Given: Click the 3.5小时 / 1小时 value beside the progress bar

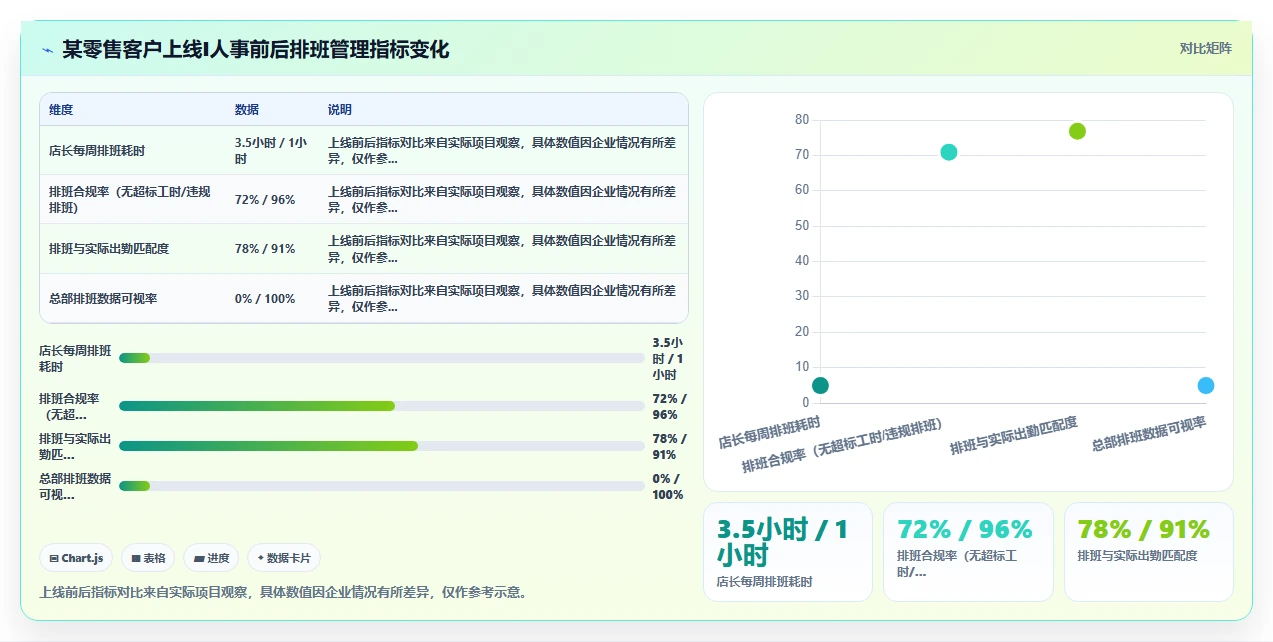Looking at the screenshot, I should click(669, 358).
